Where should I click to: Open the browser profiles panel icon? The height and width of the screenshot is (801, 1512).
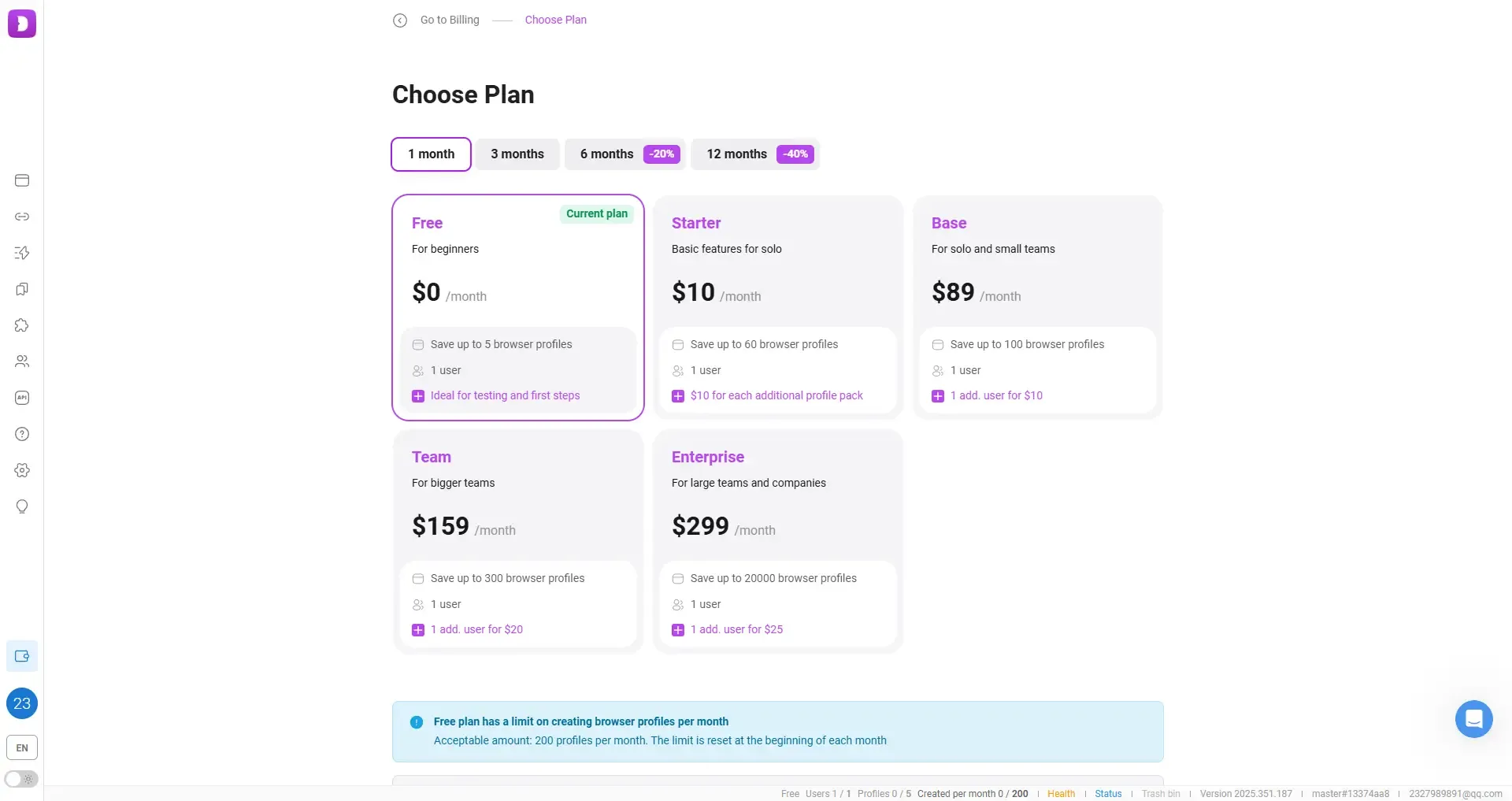21,180
